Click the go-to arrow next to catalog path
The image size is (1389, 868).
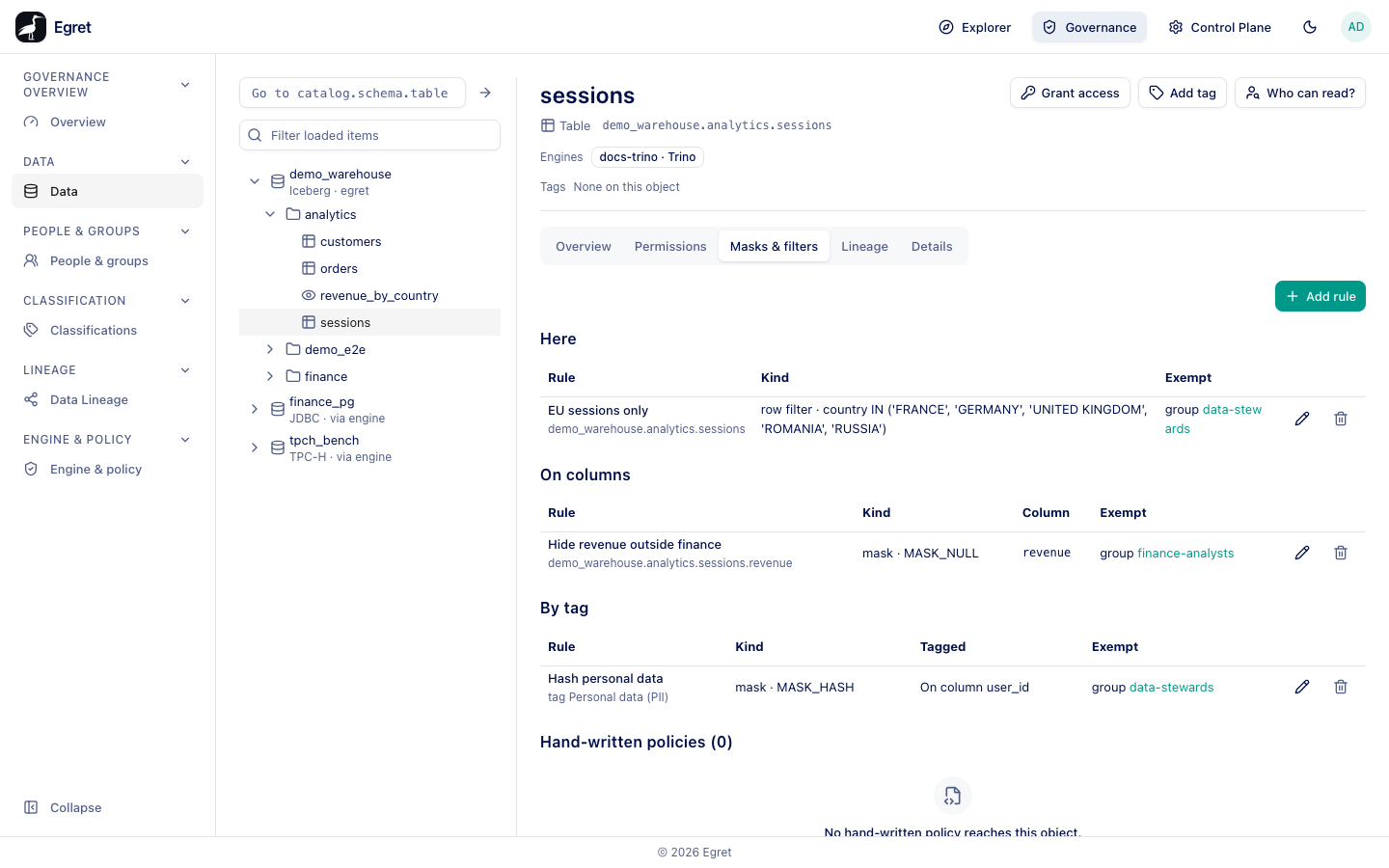click(485, 93)
